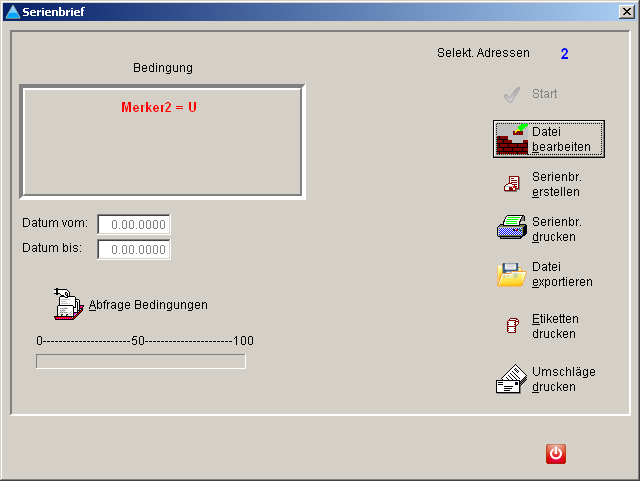Screen dimensions: 640x481
Task: Click the selected addresses count 2
Action: (x=564, y=54)
